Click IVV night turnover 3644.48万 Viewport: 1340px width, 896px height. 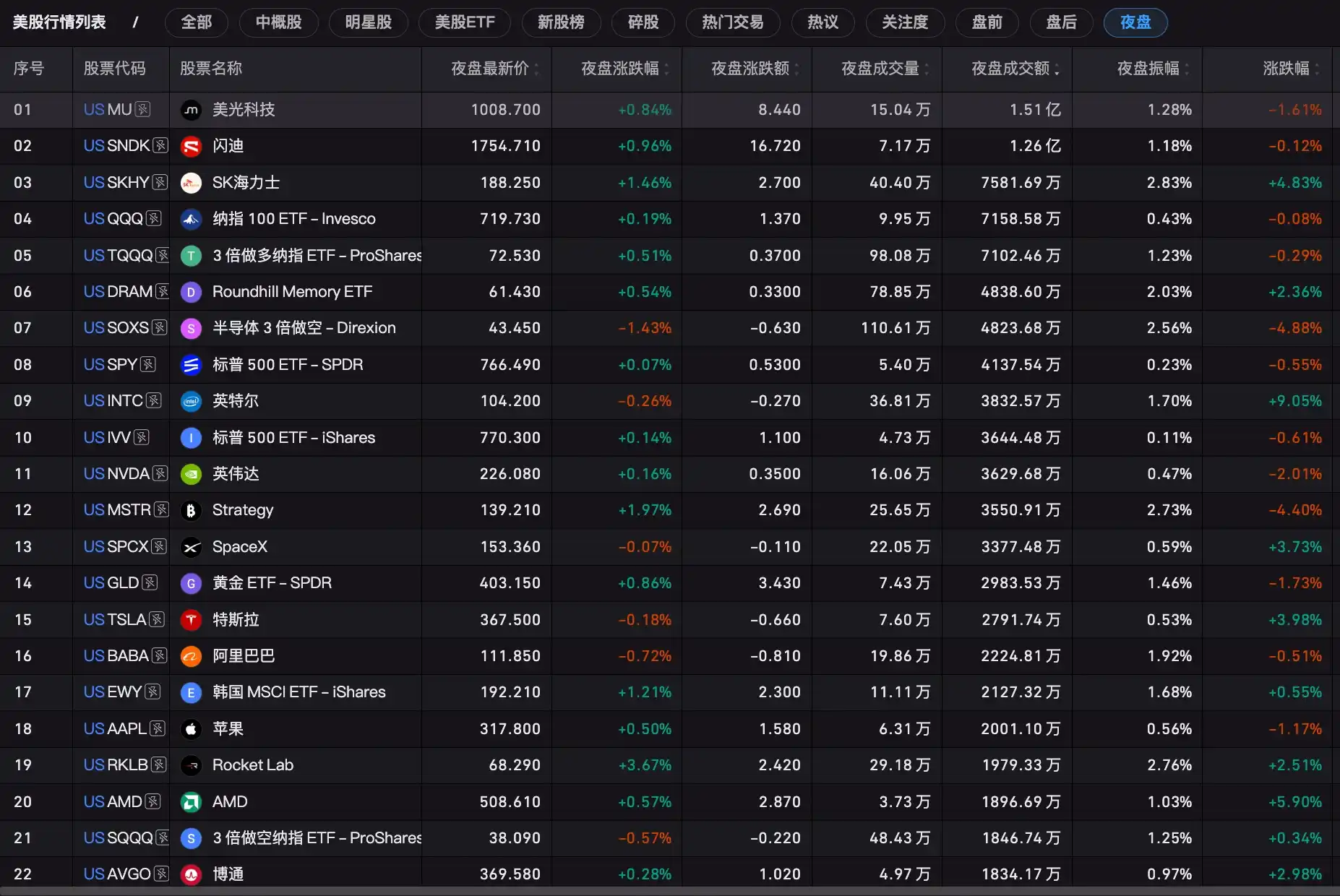pos(1021,438)
